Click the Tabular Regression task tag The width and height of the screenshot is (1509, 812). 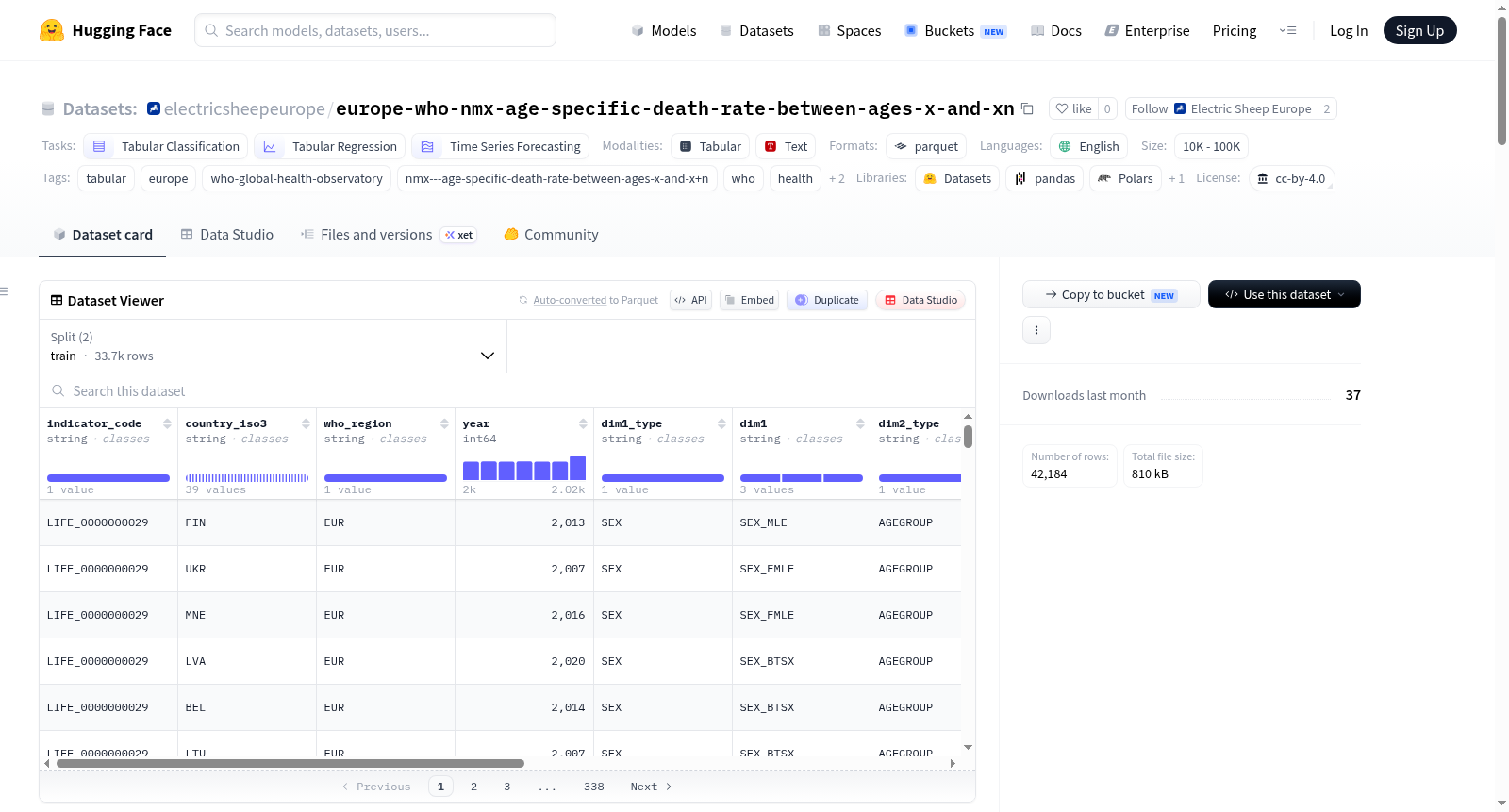coord(330,146)
